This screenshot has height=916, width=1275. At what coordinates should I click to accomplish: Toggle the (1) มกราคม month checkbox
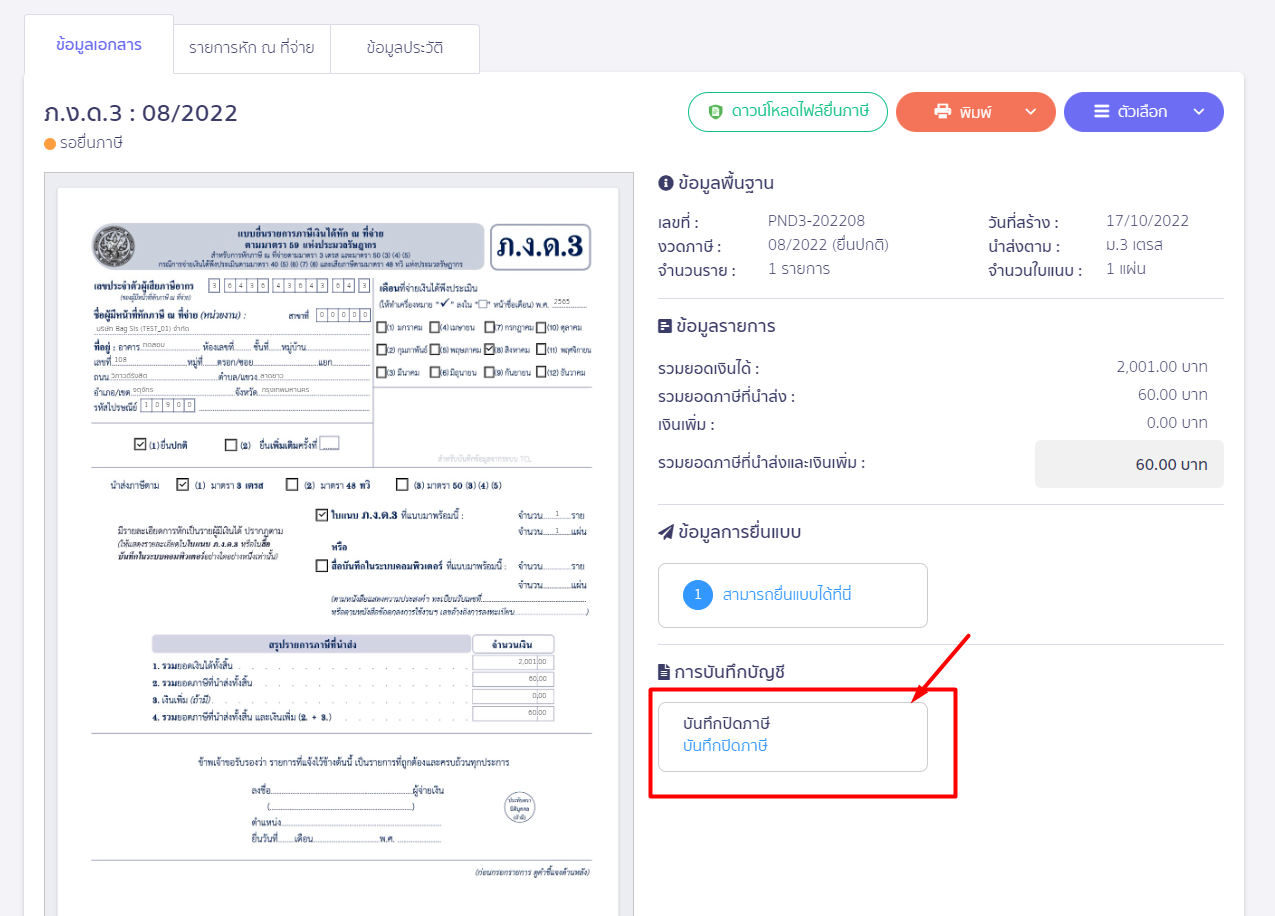coord(383,327)
